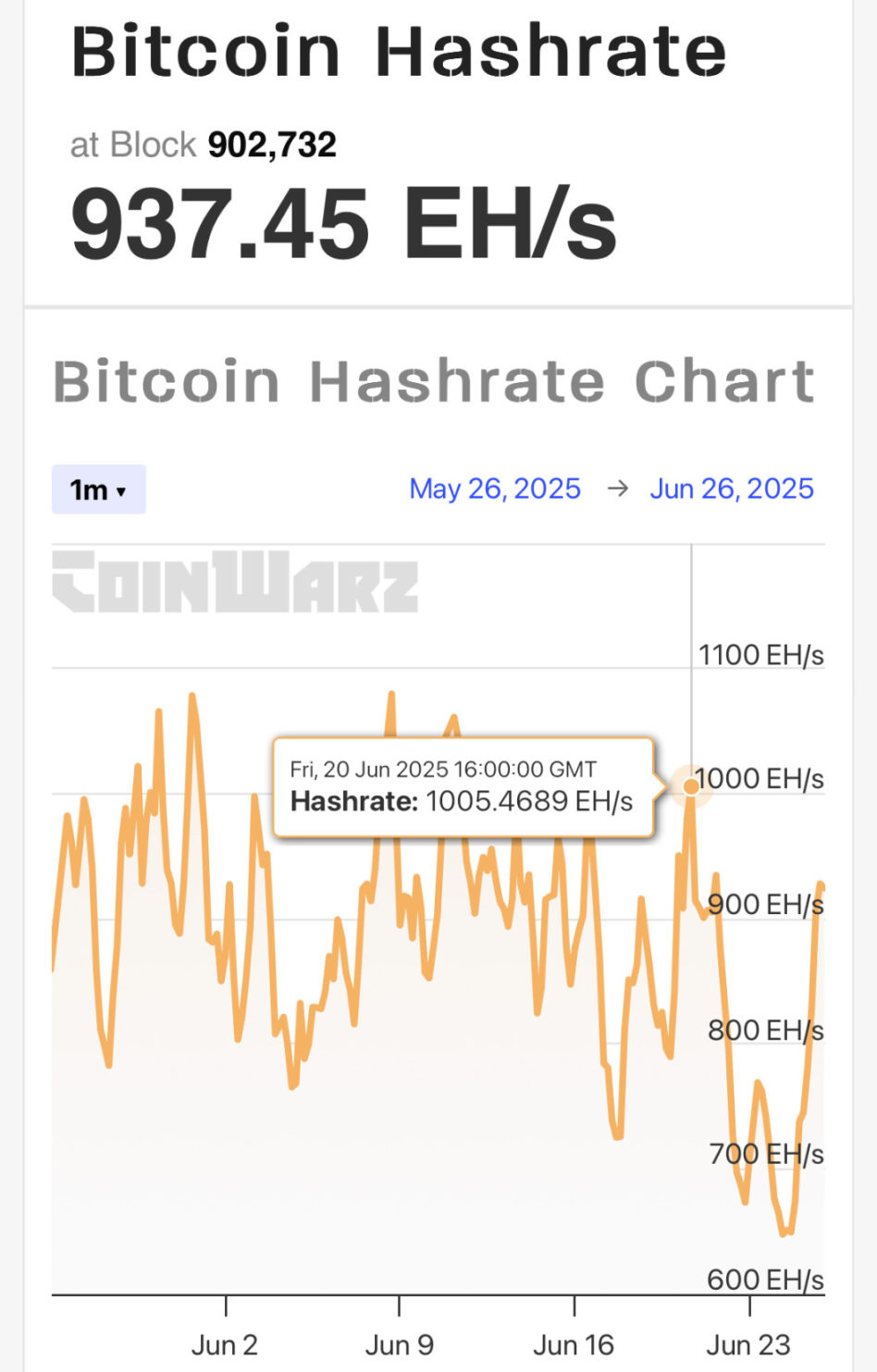Click the Jun 2 axis label

(x=224, y=1344)
